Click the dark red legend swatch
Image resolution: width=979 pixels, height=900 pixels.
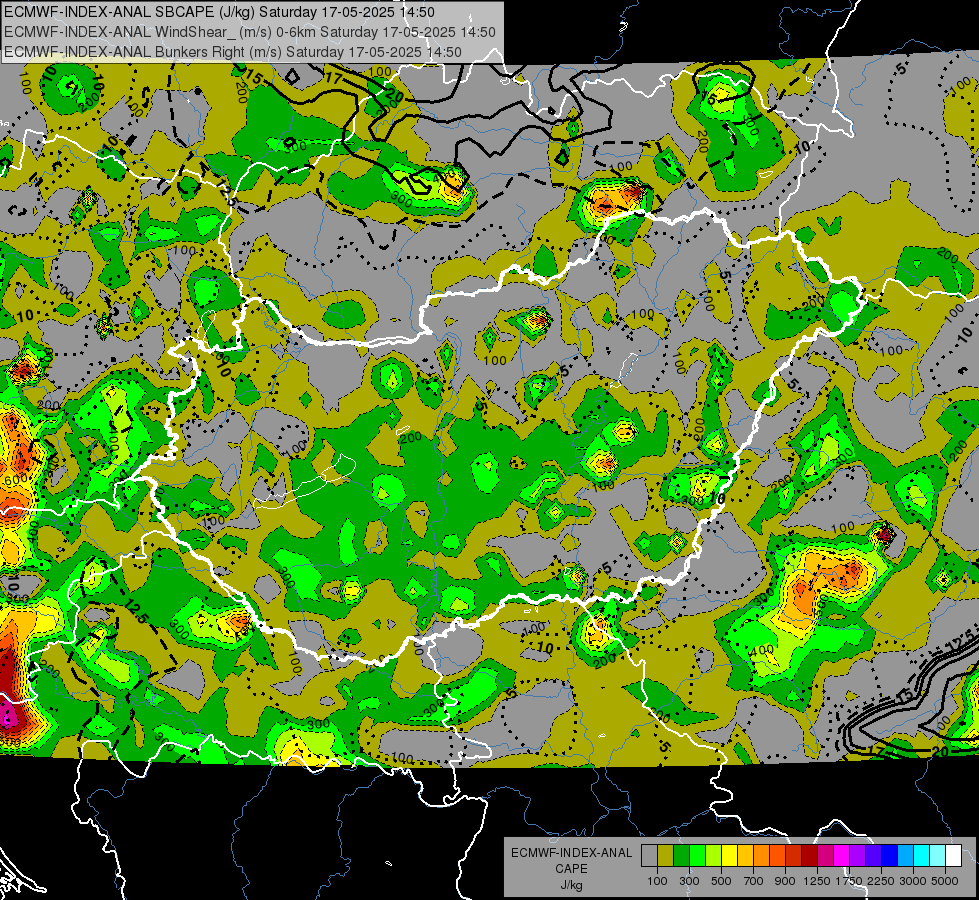pyautogui.click(x=809, y=855)
